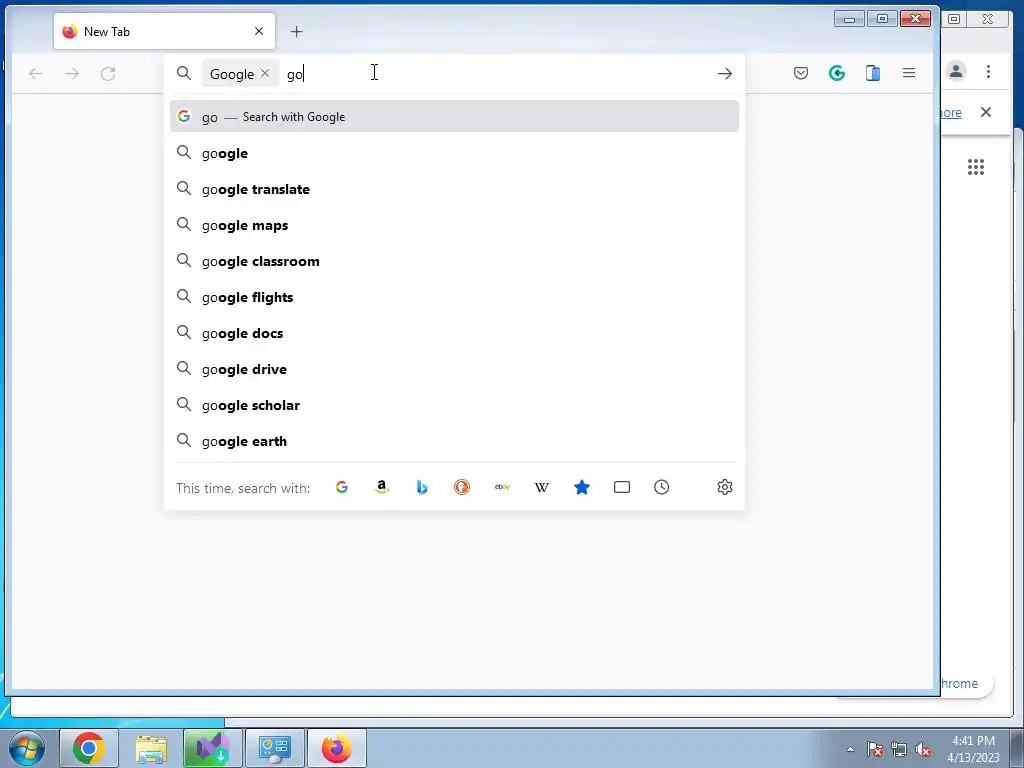Select the New Tab tab
Viewport: 1024px width, 768px height.
[165, 31]
